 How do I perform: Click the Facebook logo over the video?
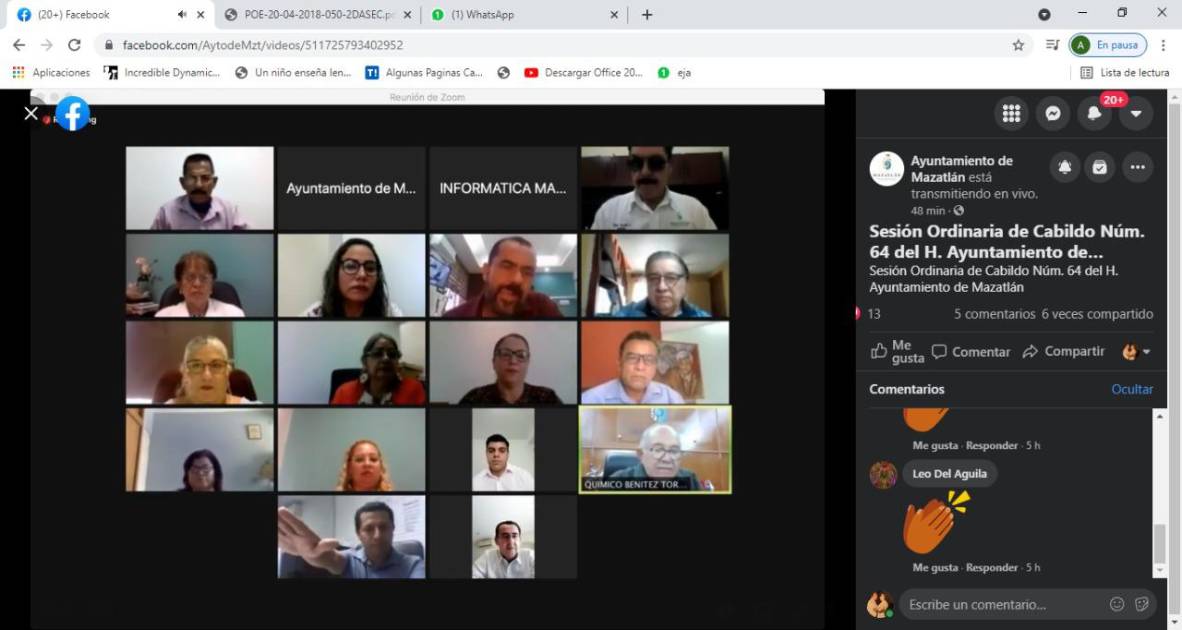[72, 114]
